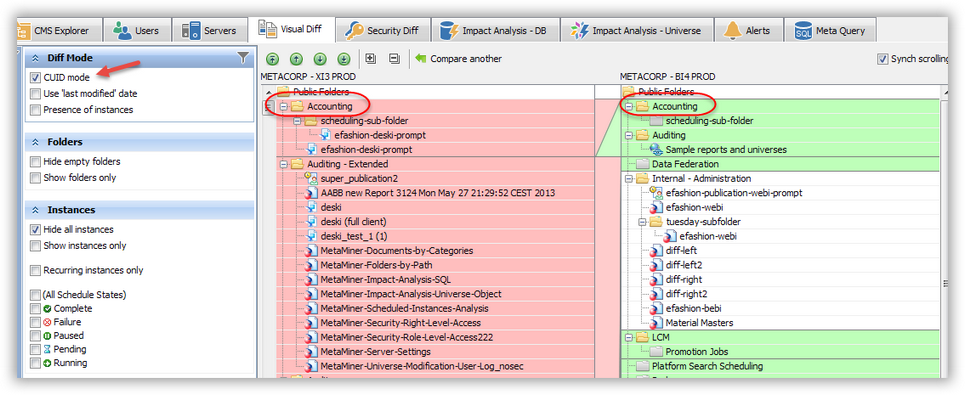Enable Recurring instances only checkbox
This screenshot has height=395, width=965.
tap(35, 270)
